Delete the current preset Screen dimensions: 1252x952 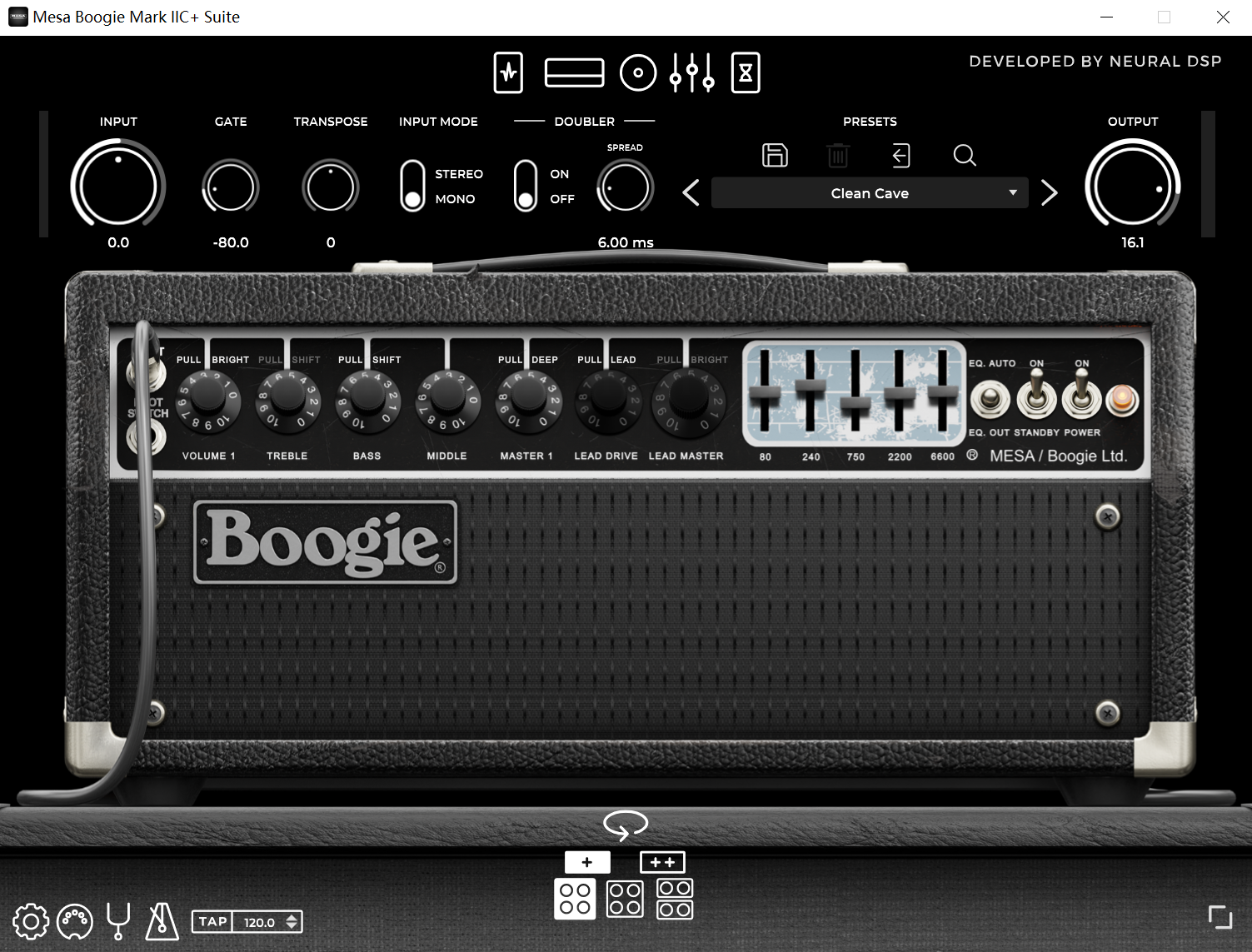coord(837,156)
